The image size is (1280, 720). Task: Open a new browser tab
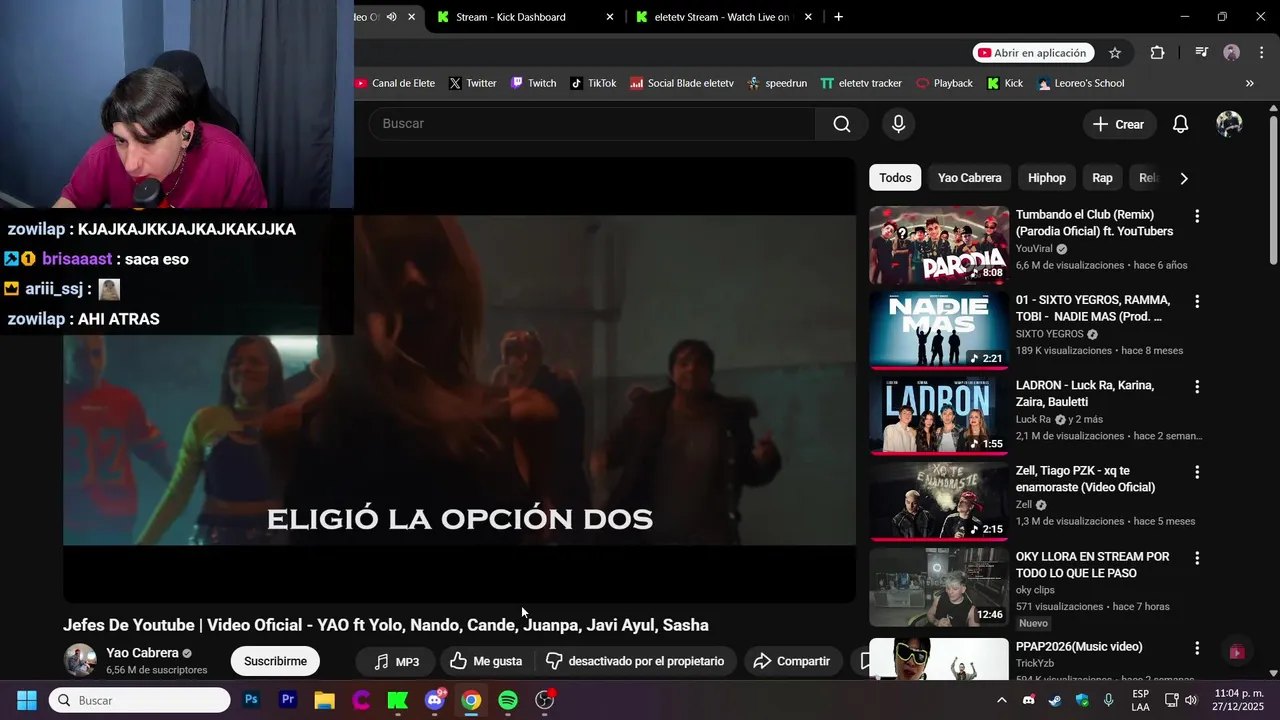pyautogui.click(x=838, y=17)
